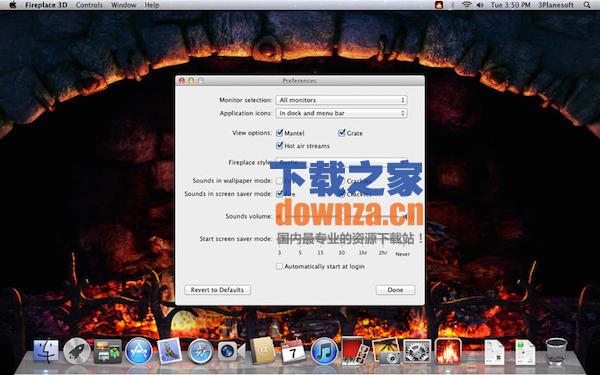Click Done to close preferences
600x375 pixels.
[395, 290]
